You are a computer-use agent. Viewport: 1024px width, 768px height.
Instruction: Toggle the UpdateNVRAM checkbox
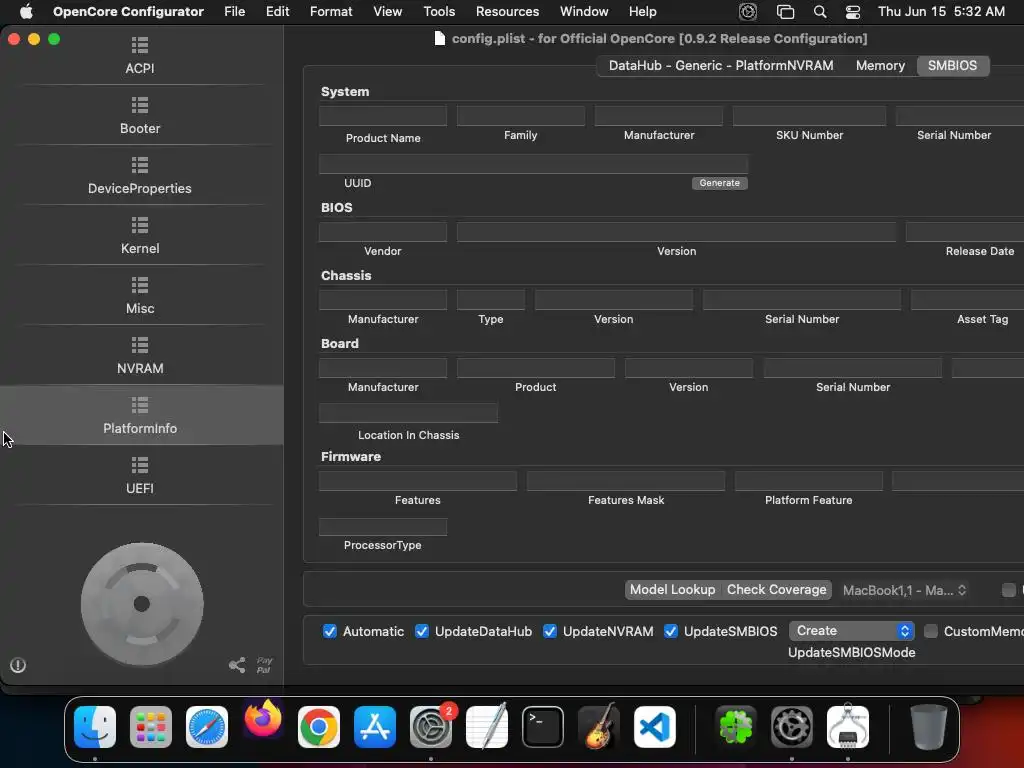click(550, 632)
